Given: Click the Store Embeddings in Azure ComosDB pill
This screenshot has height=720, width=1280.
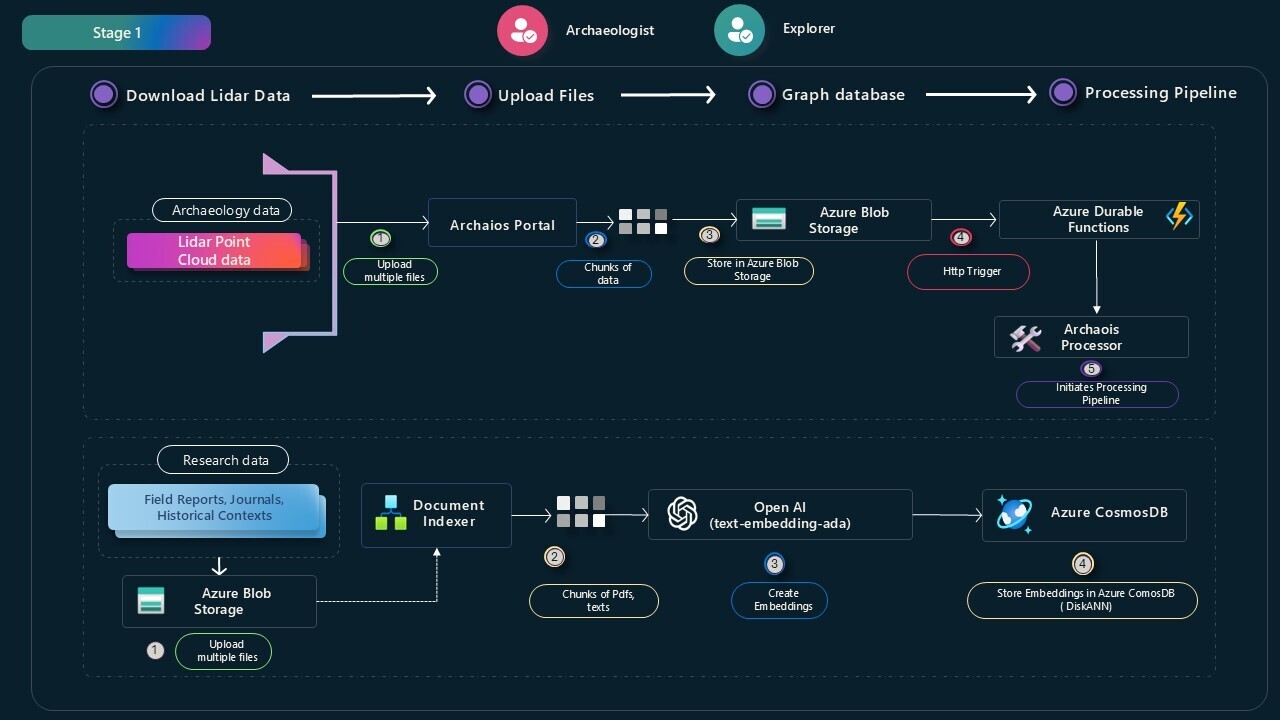Looking at the screenshot, I should click(x=1082, y=601).
